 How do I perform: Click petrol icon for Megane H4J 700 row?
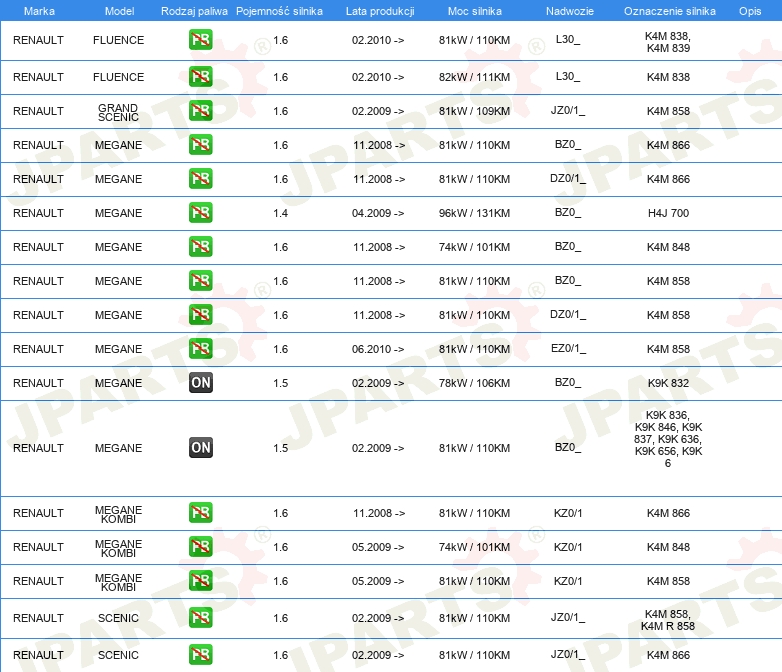pyautogui.click(x=200, y=213)
